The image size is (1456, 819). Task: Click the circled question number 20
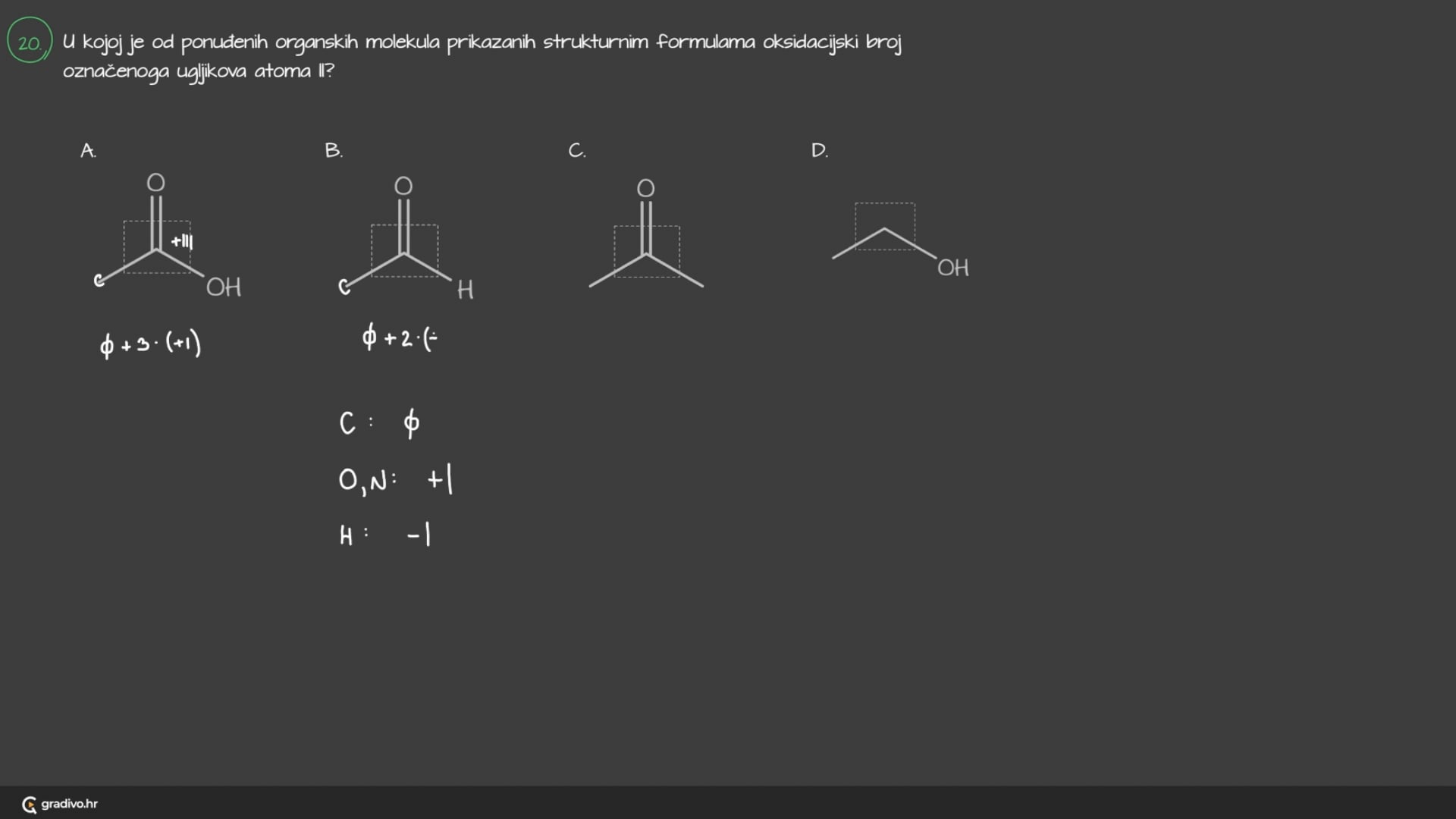point(30,42)
